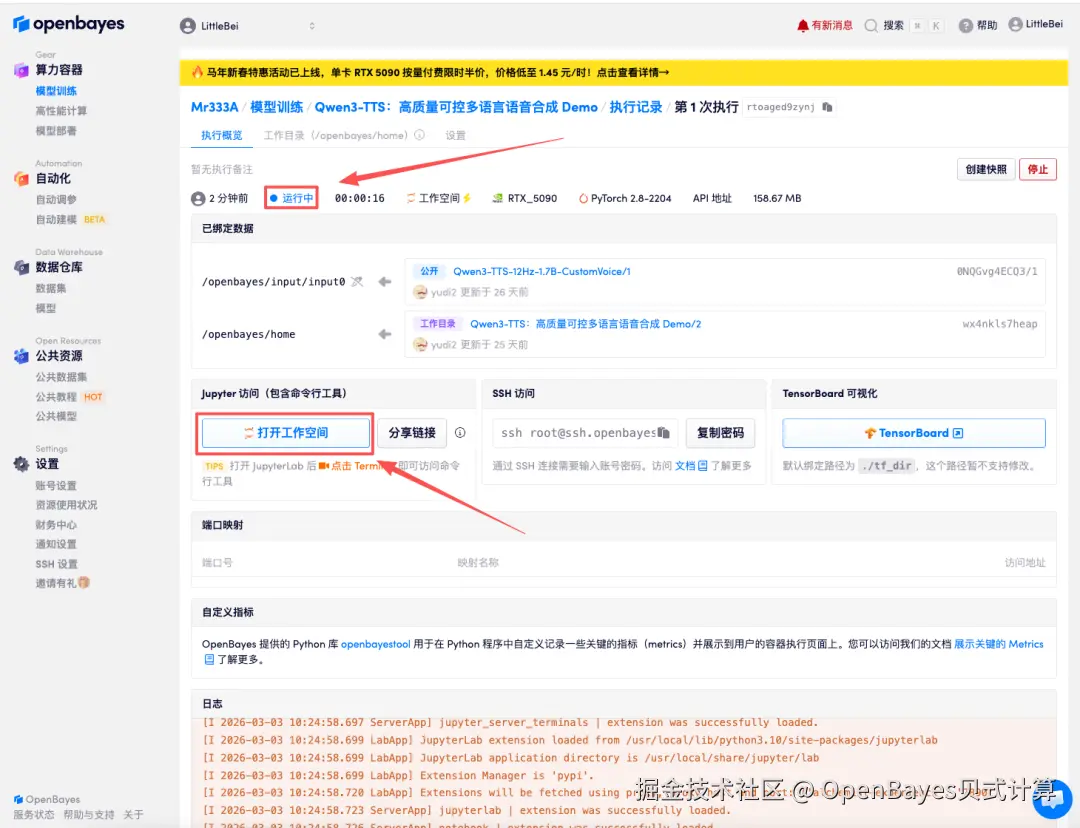The height and width of the screenshot is (828, 1080).
Task: Click the info icon beside 分享链接
Action: [460, 433]
